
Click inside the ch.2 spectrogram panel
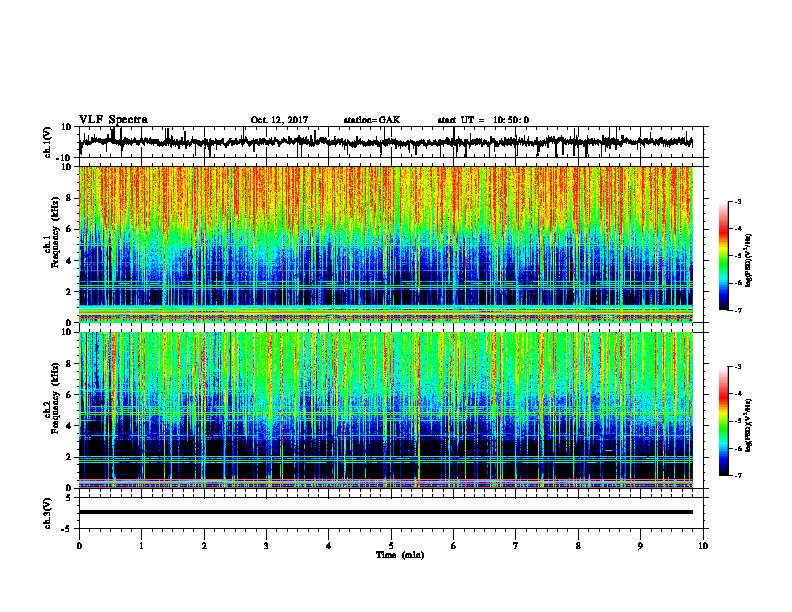click(x=386, y=410)
